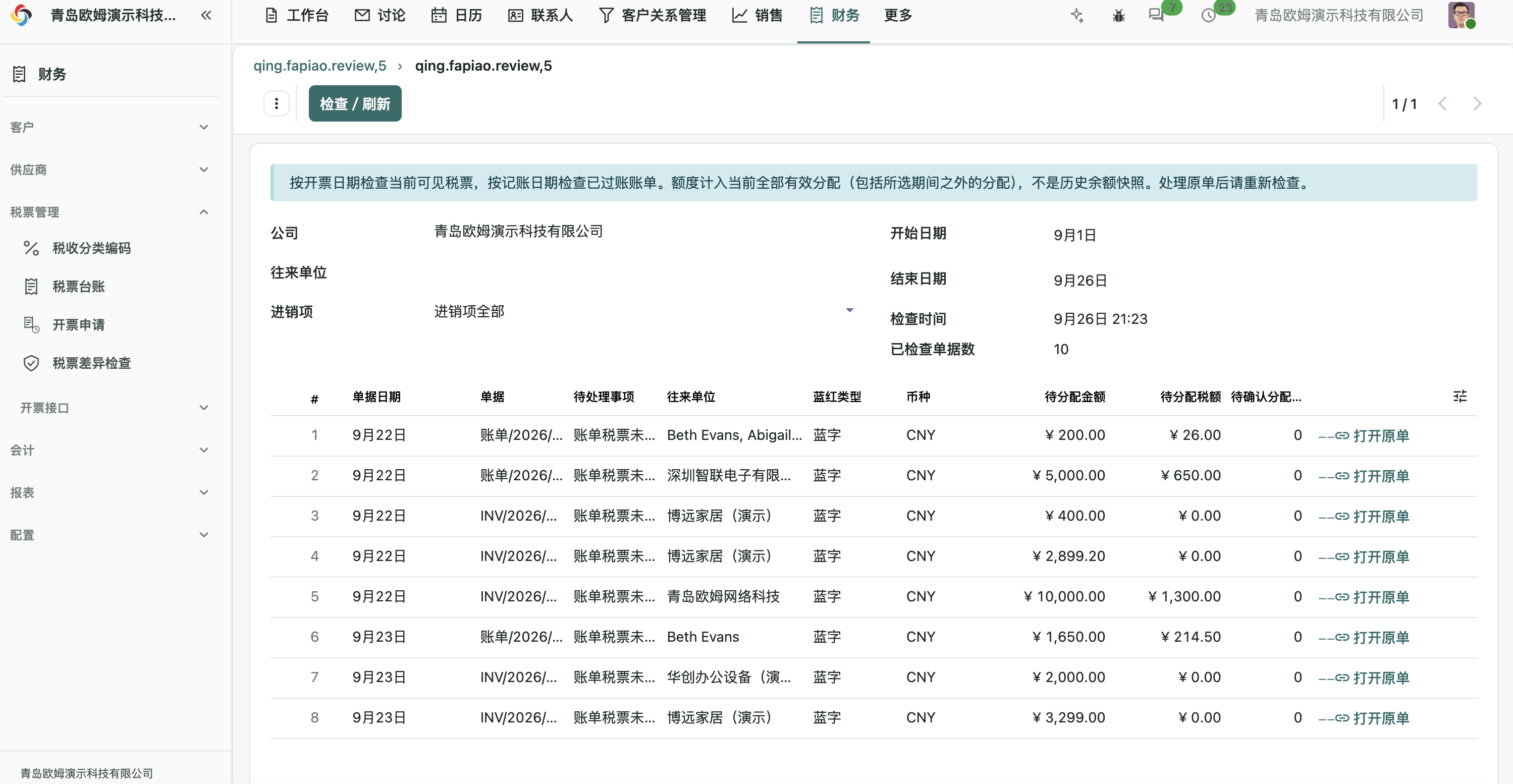Click the 检查 / 刷新 button
The image size is (1513, 784).
[355, 104]
